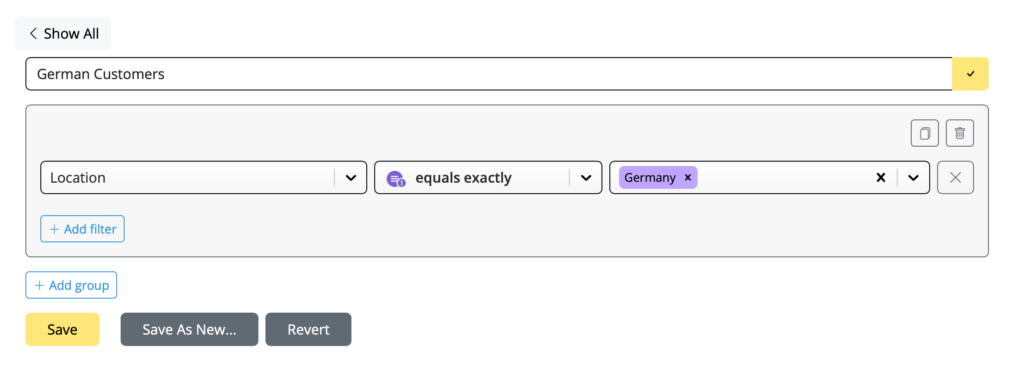
Task: Expand the equals exactly operator dropdown arrow
Action: 586,178
